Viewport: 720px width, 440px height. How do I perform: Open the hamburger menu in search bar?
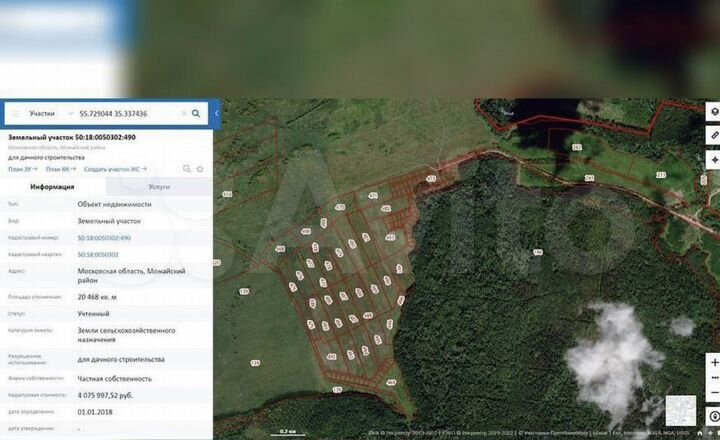[x=15, y=114]
